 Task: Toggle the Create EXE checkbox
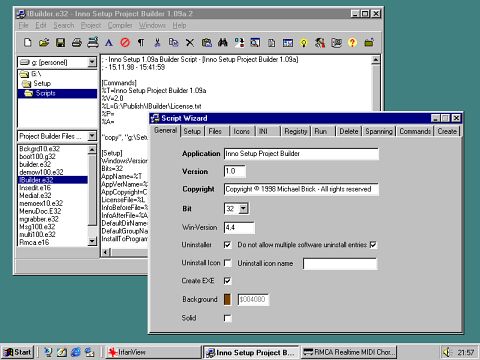tap(228, 281)
